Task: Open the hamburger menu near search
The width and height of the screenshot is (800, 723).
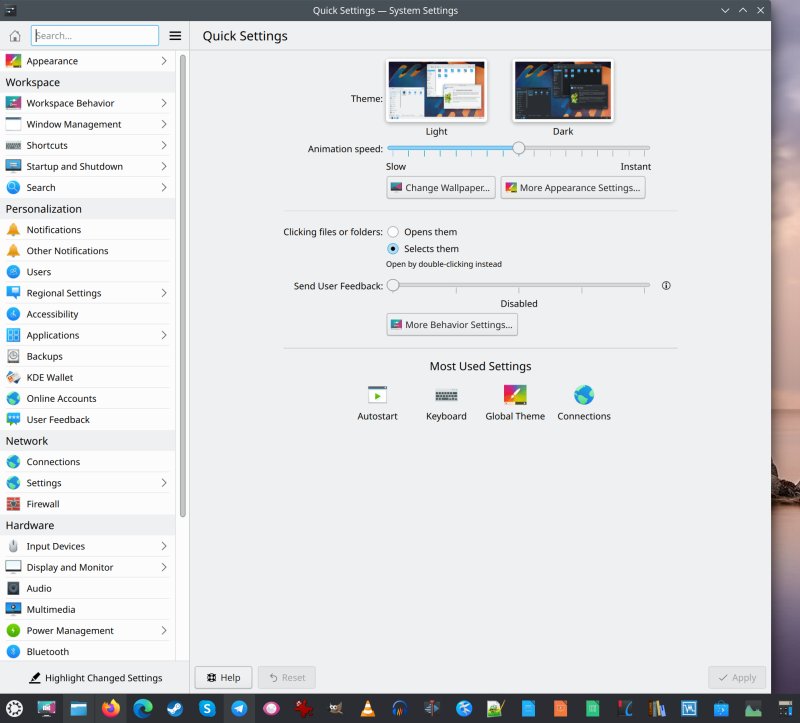Action: tap(175, 35)
